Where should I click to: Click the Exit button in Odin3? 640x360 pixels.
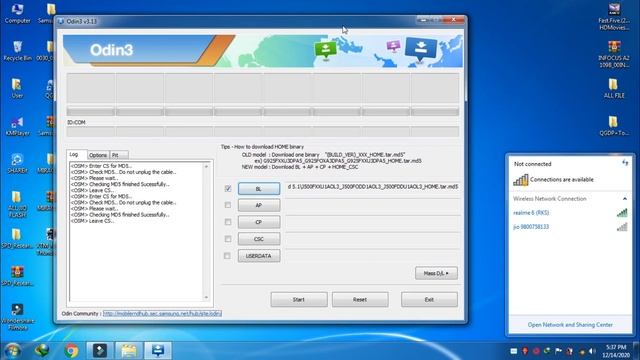point(429,300)
